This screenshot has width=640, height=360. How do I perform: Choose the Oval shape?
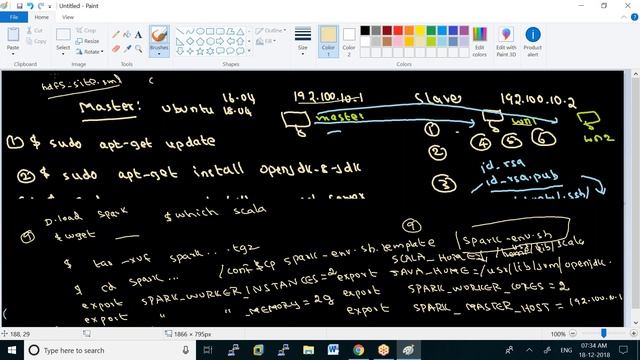[x=200, y=31]
